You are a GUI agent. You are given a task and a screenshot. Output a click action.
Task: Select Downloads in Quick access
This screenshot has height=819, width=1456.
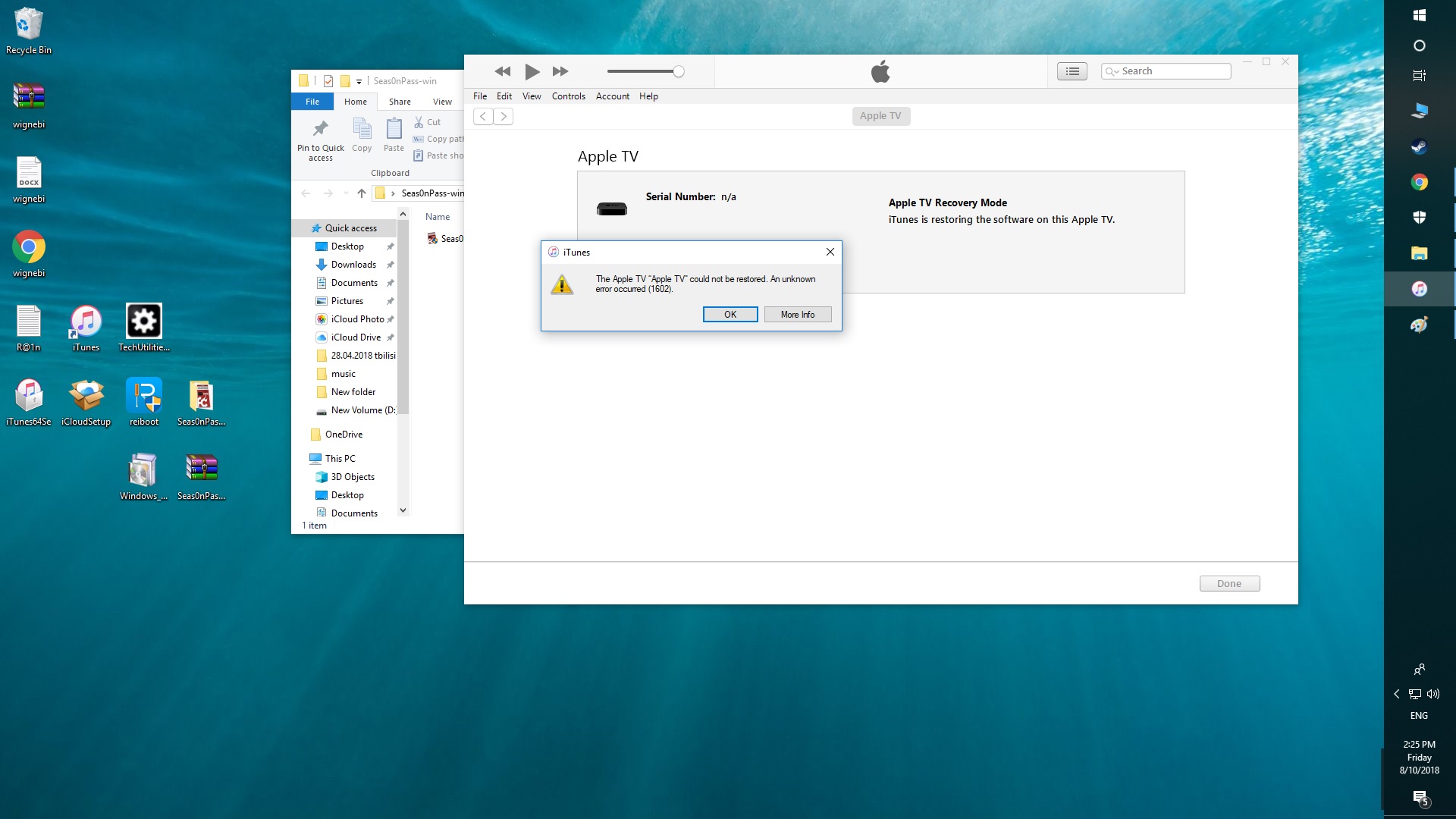point(353,265)
